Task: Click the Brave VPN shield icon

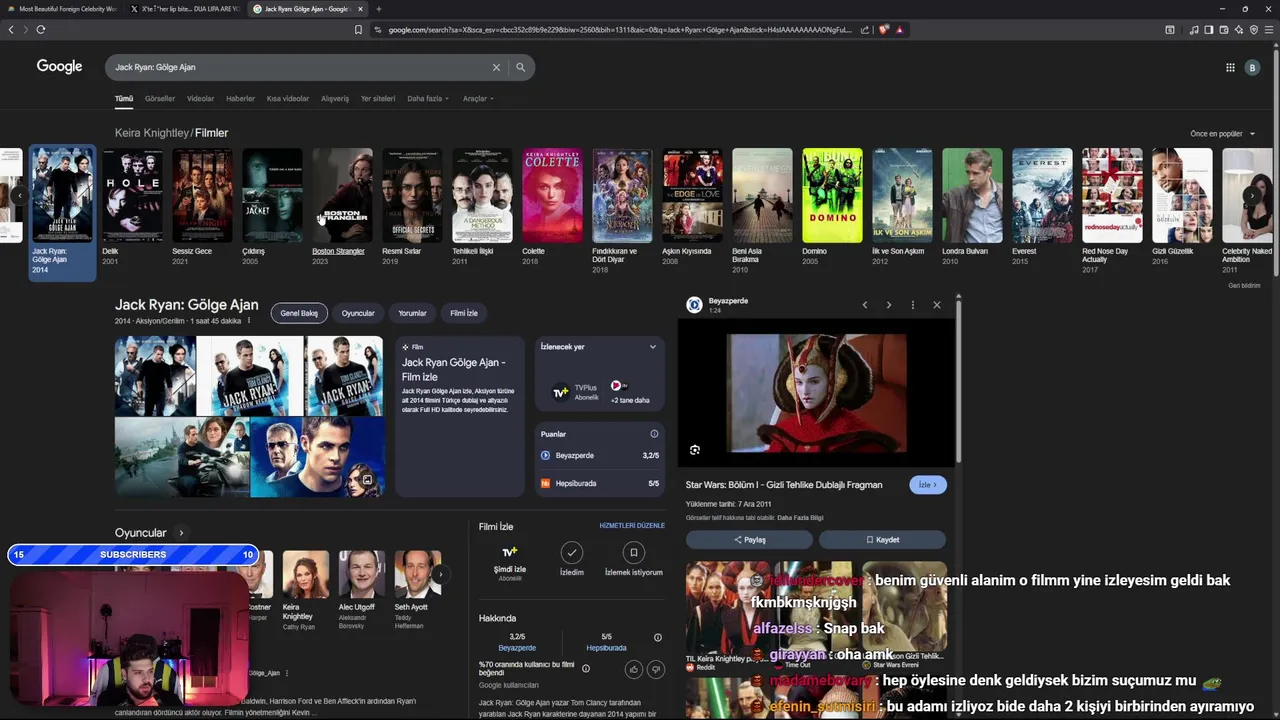Action: pos(1254,30)
